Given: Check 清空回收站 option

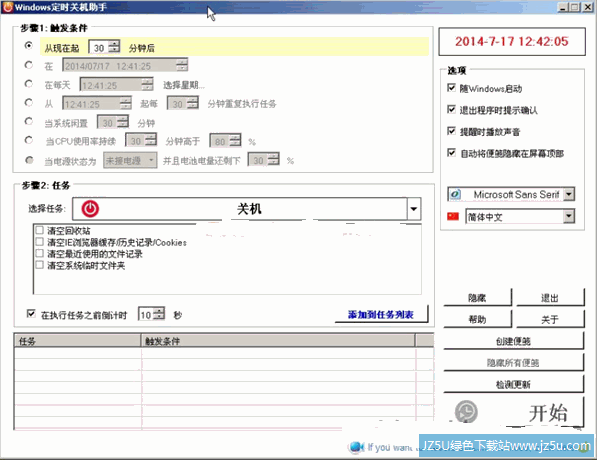Looking at the screenshot, I should tap(39, 230).
